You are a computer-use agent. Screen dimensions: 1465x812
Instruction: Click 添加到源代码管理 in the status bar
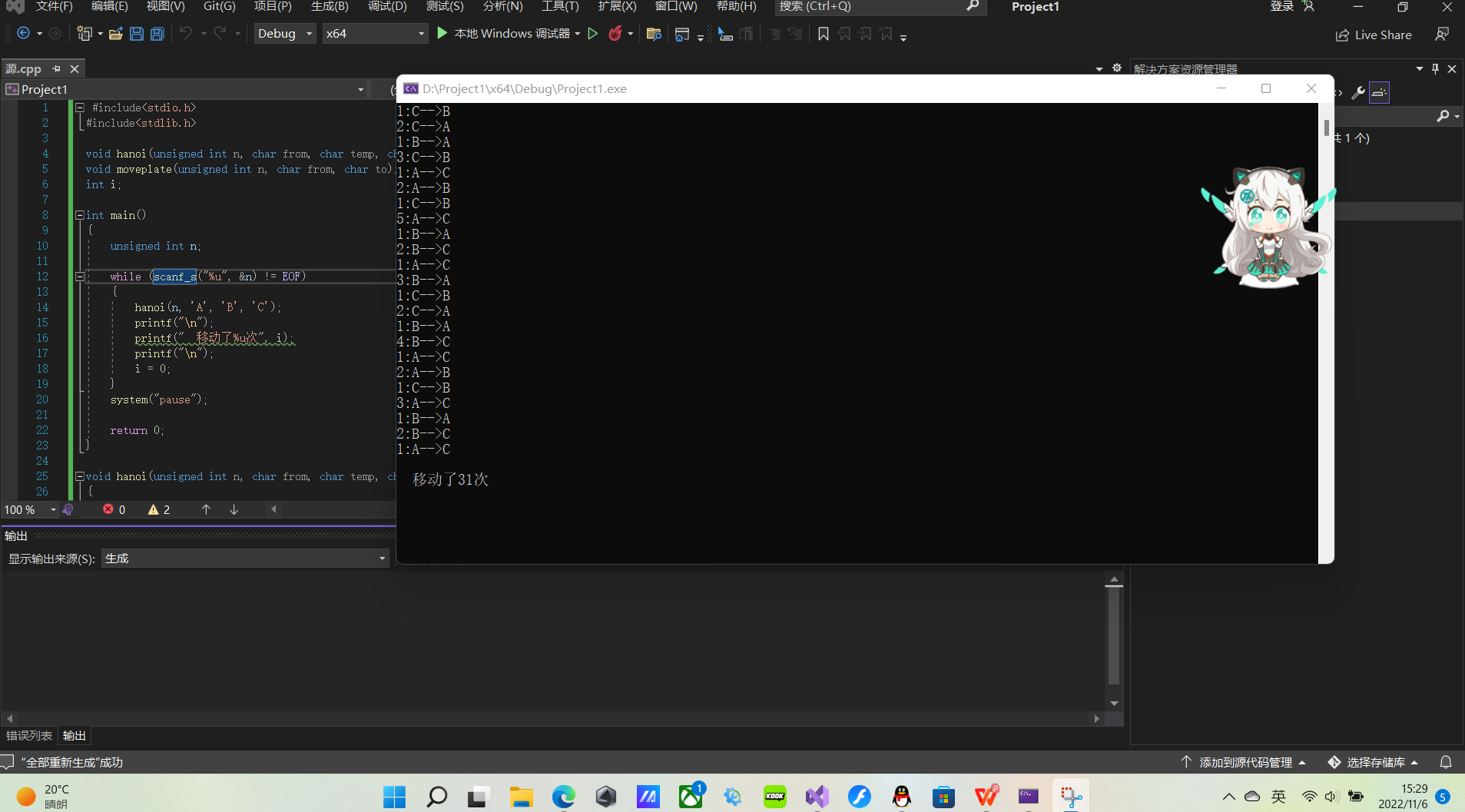1244,762
